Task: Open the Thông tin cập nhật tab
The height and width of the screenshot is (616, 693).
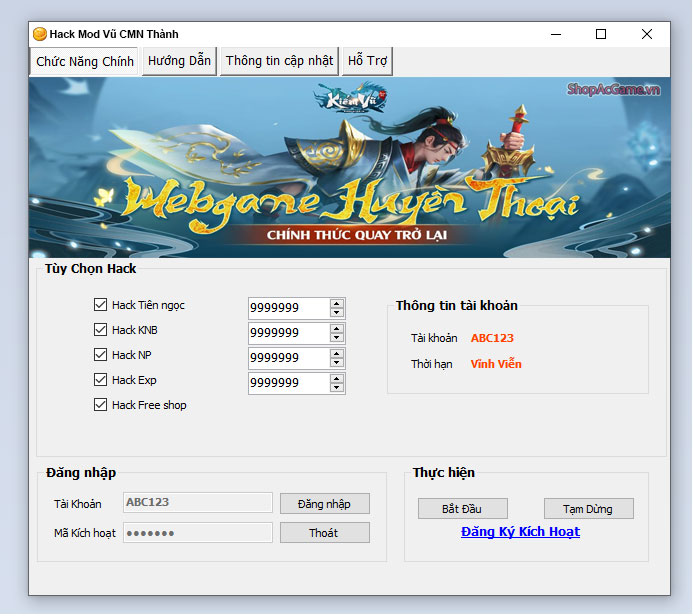Action: click(x=279, y=61)
